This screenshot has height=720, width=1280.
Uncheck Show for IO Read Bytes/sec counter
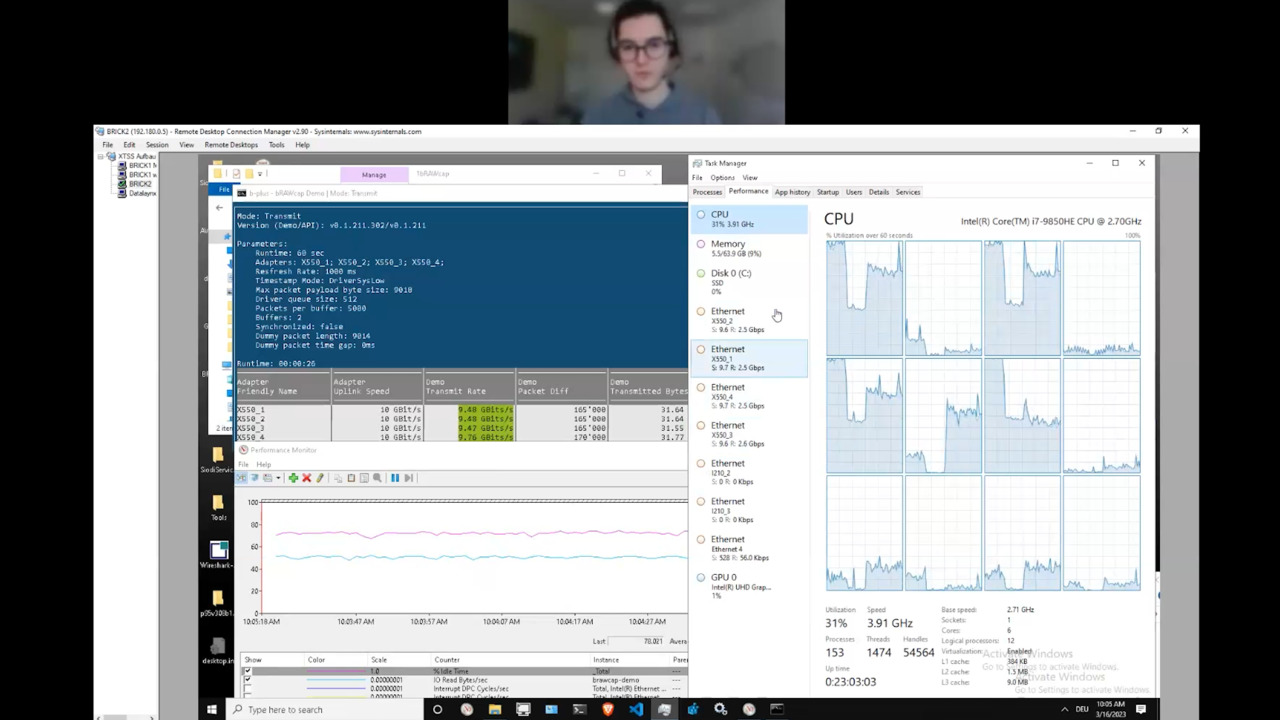(x=247, y=680)
